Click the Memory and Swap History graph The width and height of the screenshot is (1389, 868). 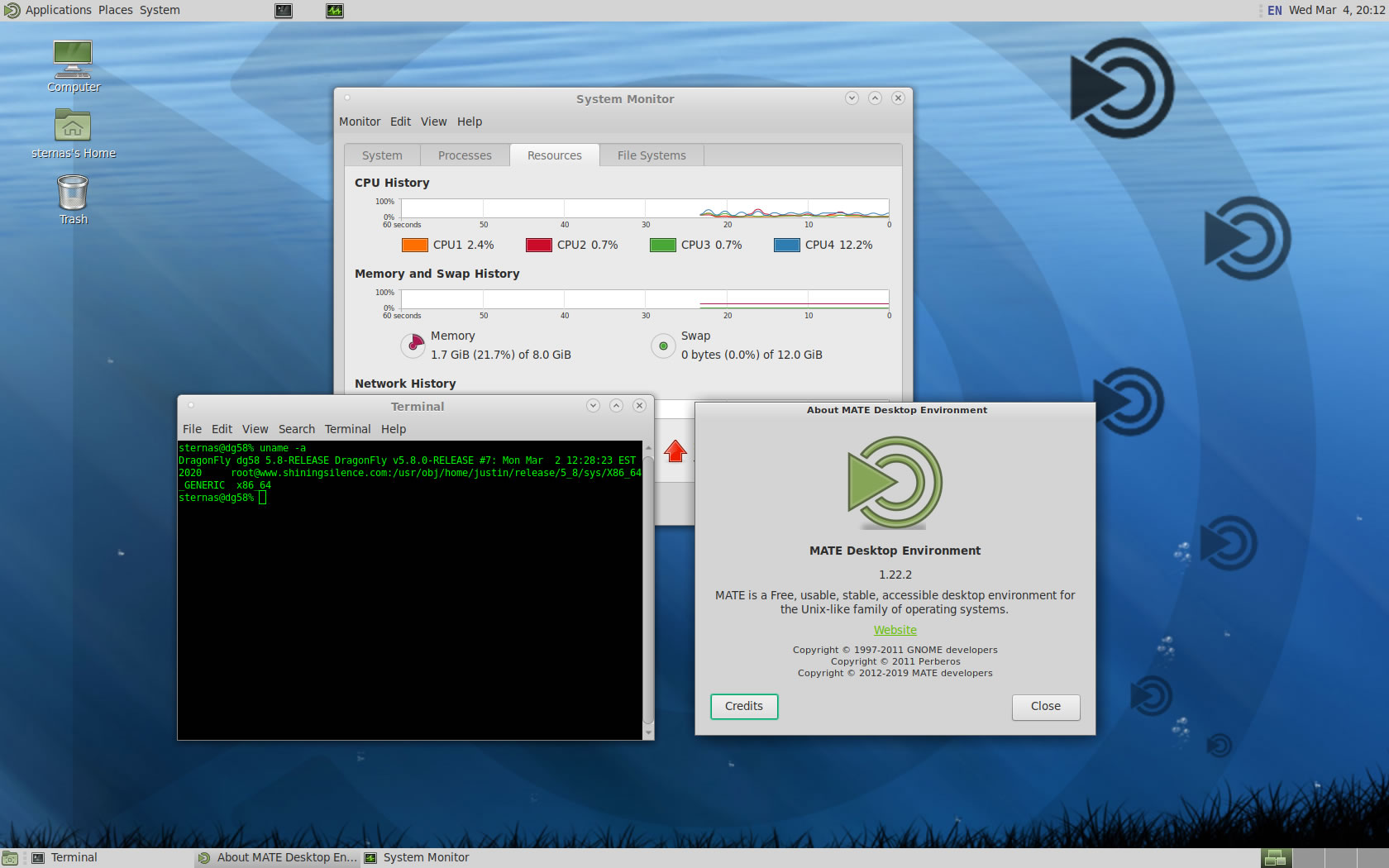[645, 299]
